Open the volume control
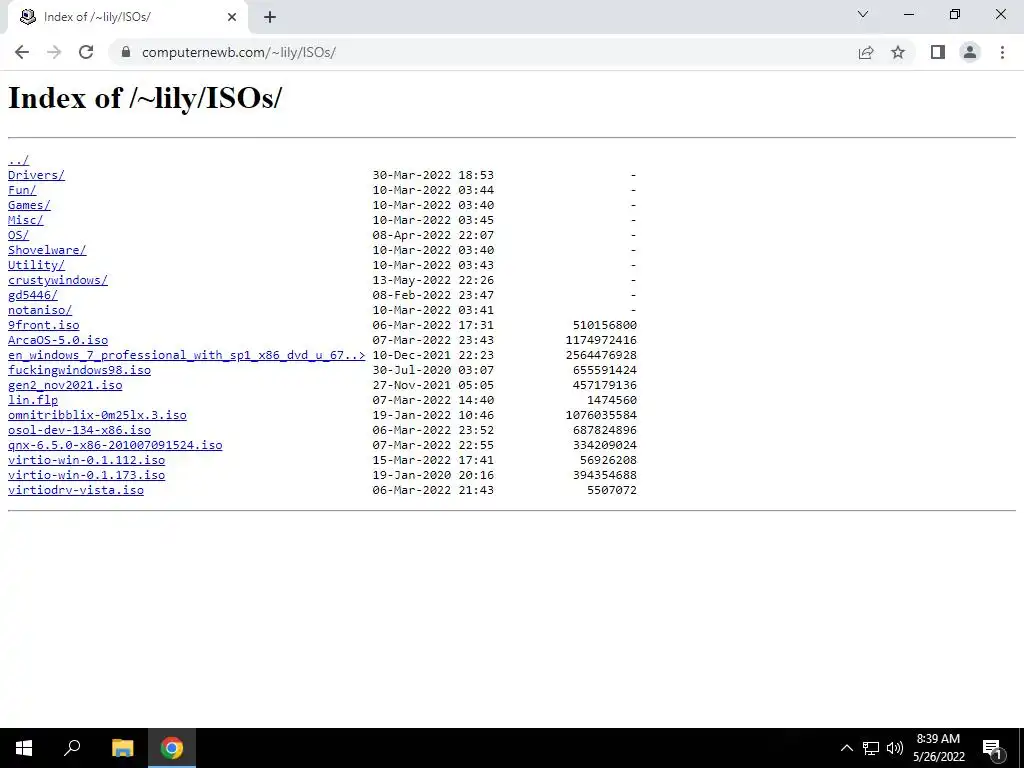Screen dimensions: 1024x768 (x=895, y=748)
